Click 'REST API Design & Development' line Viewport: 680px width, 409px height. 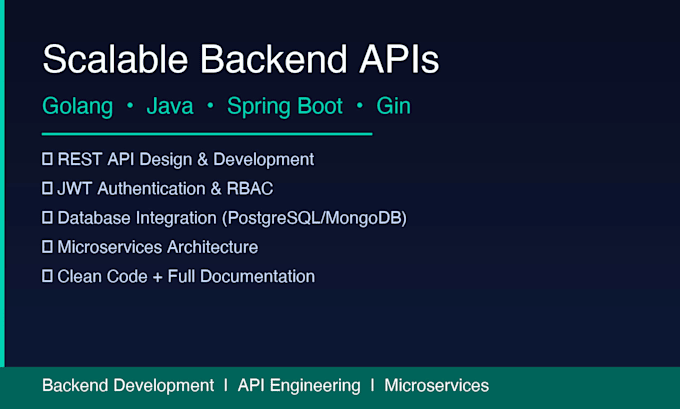[178, 160]
